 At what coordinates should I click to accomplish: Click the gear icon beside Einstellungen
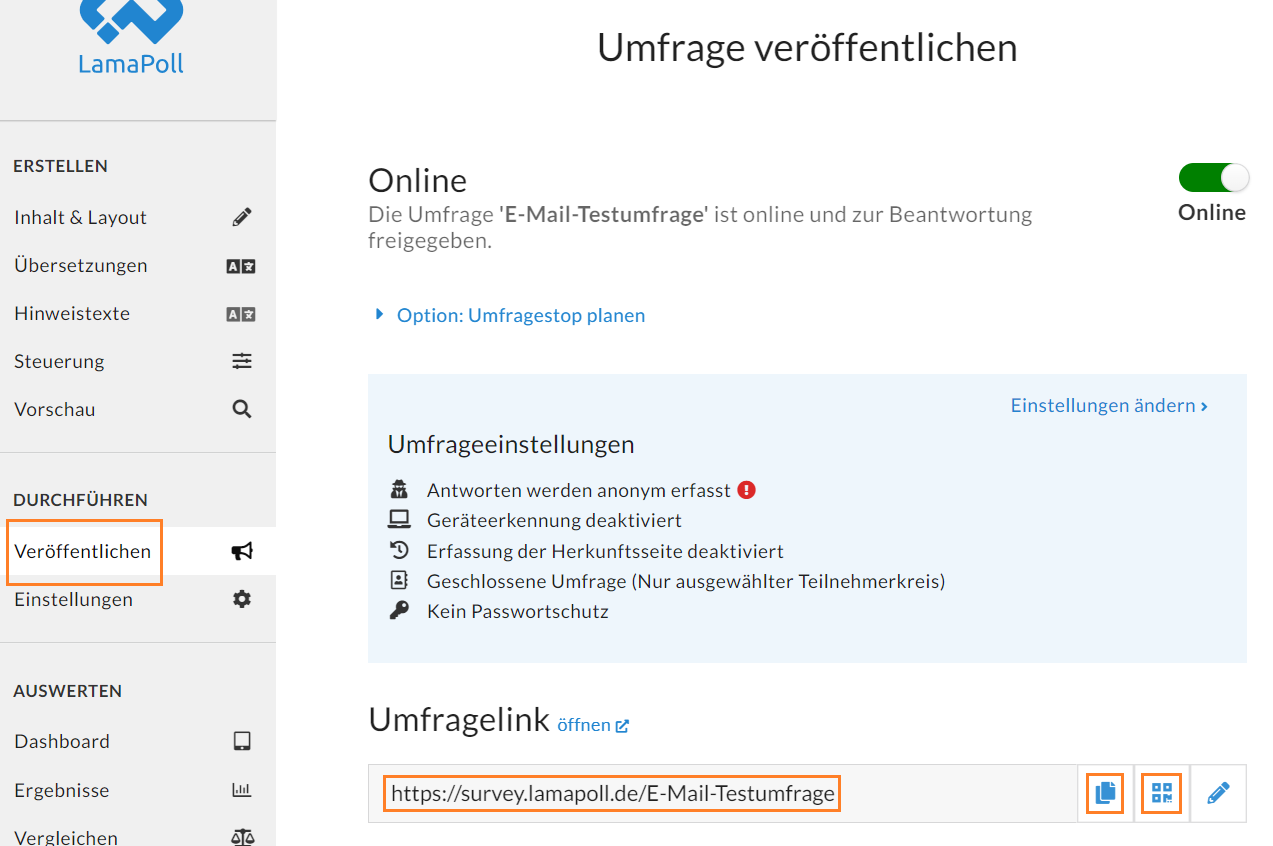242,600
